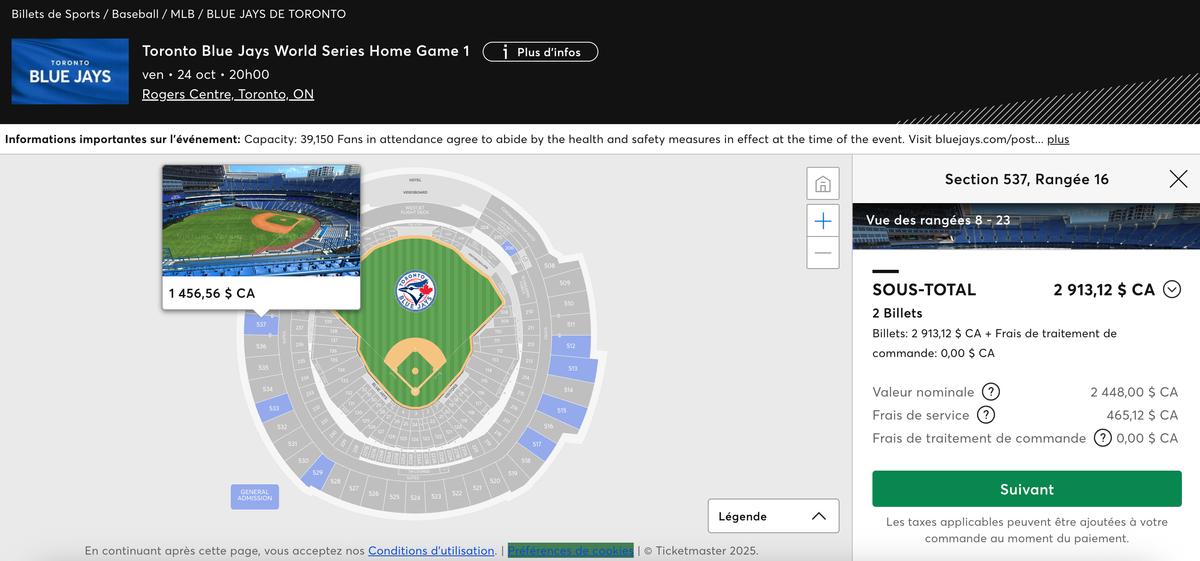Close the Section 537 ticket panel
The width and height of the screenshot is (1200, 561).
[x=1178, y=179]
